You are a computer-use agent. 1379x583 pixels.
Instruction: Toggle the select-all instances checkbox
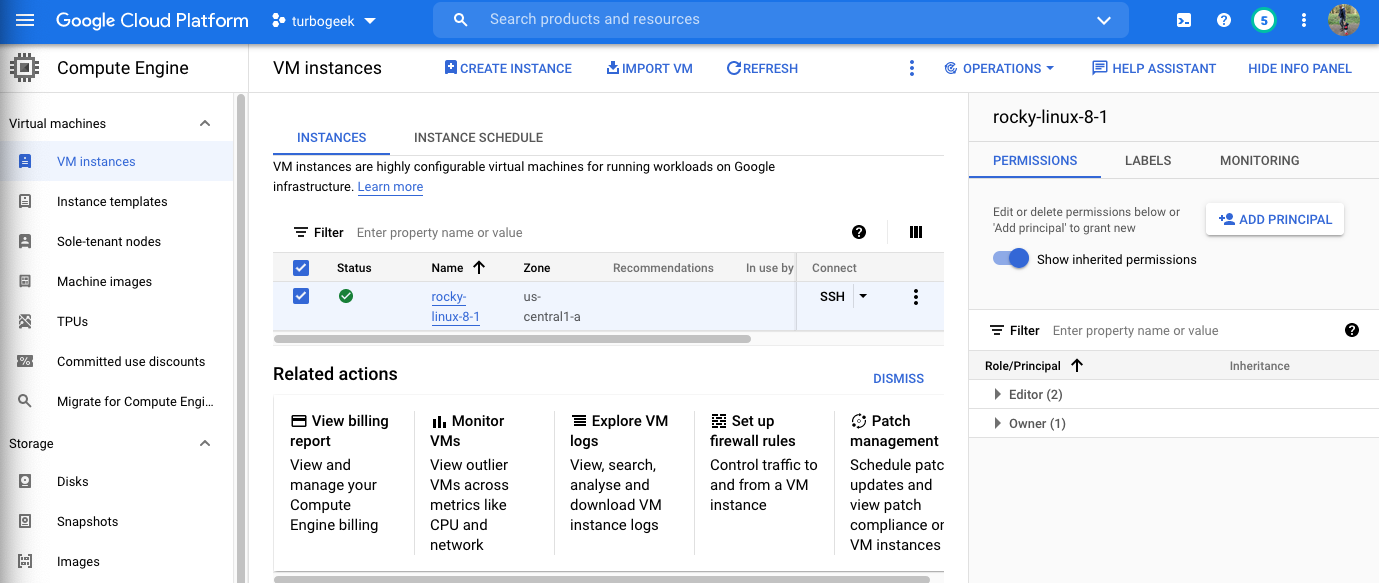point(301,268)
